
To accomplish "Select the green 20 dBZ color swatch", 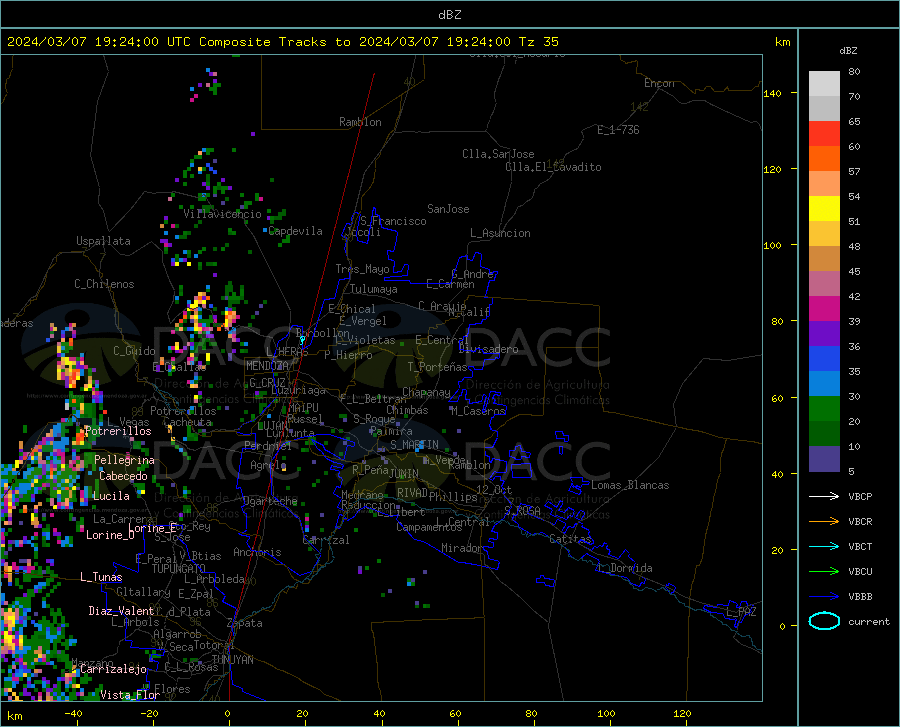I will coord(824,409).
